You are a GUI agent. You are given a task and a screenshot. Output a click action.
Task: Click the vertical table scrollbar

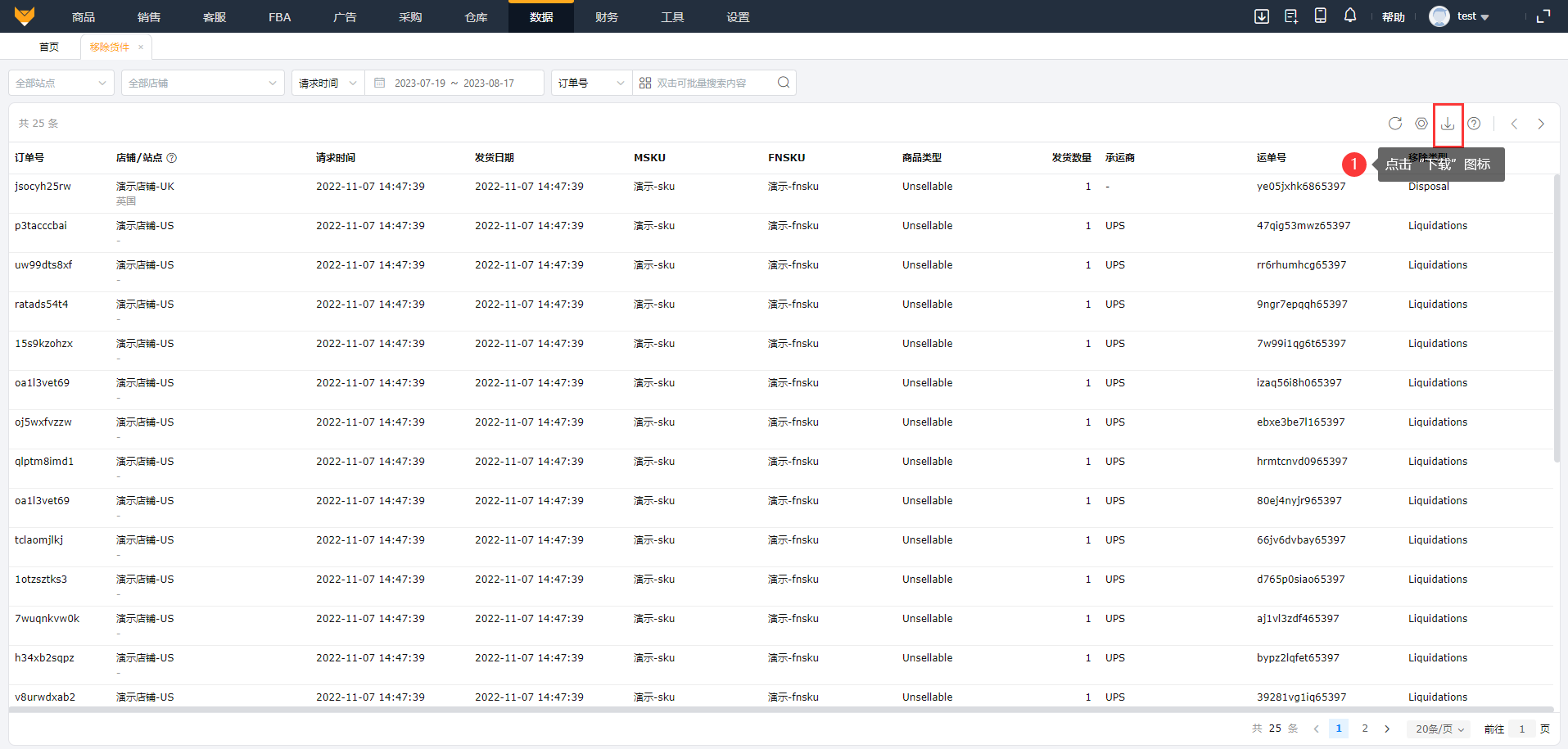pyautogui.click(x=1557, y=318)
